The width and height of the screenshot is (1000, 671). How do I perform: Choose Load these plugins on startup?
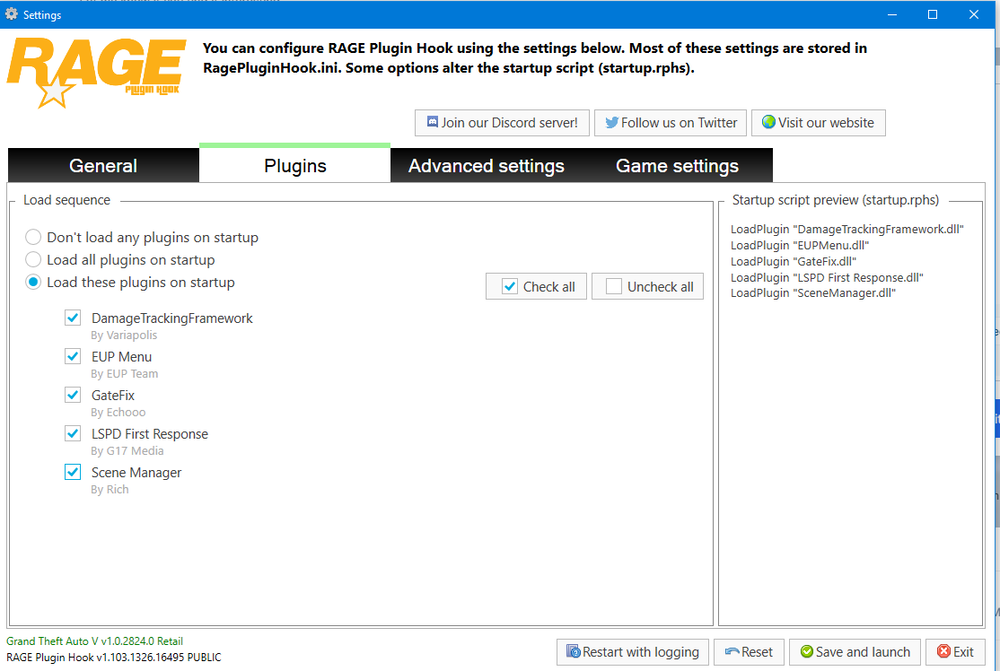tap(33, 282)
